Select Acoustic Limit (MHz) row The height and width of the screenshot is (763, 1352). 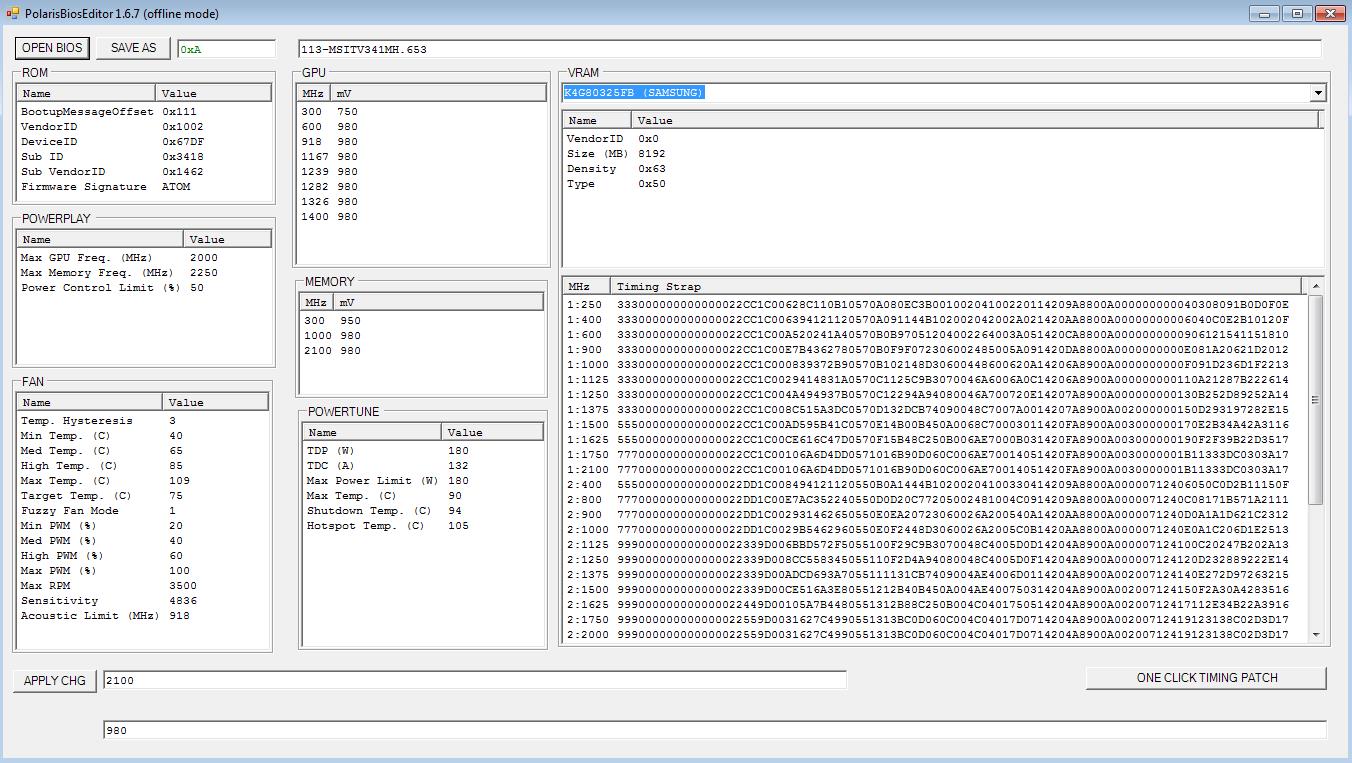coord(143,616)
